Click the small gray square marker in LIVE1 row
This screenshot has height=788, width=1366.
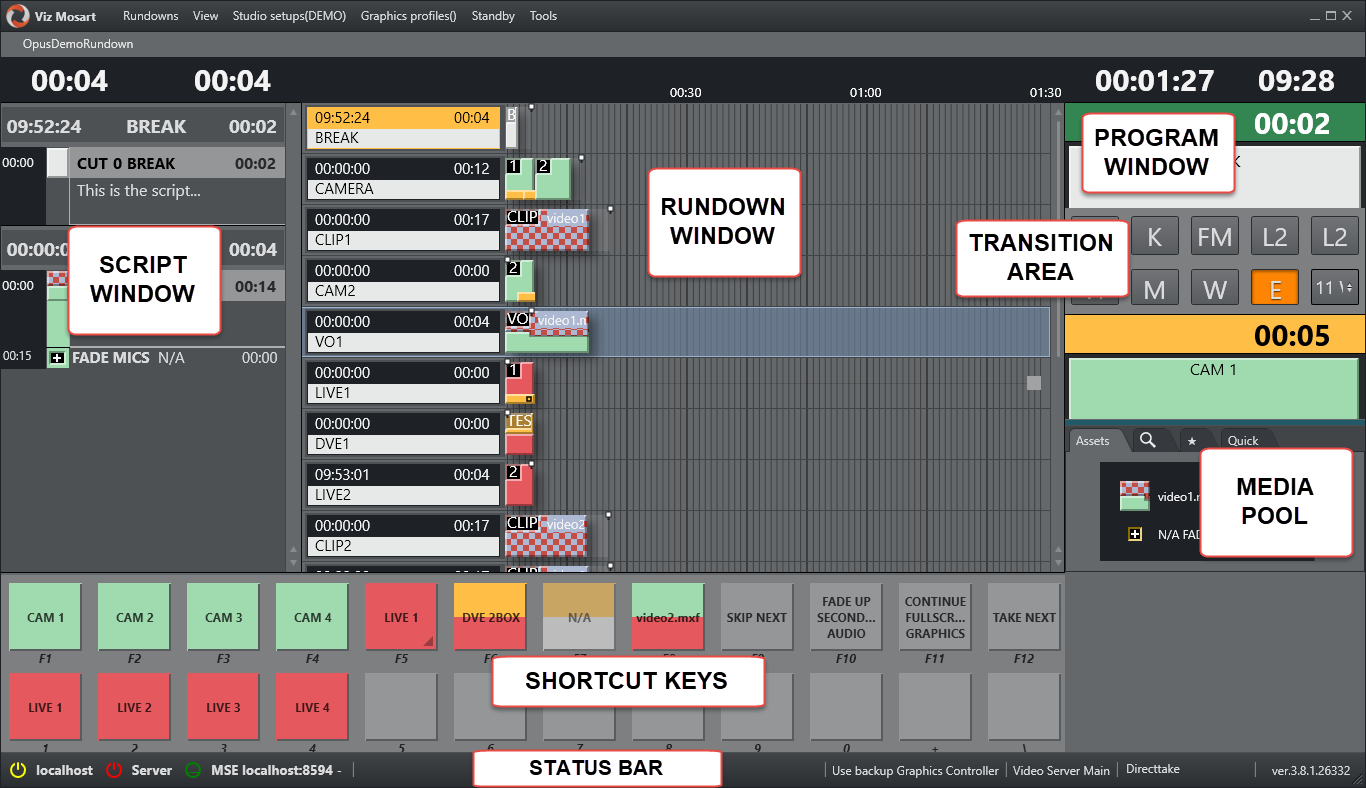pos(1034,383)
